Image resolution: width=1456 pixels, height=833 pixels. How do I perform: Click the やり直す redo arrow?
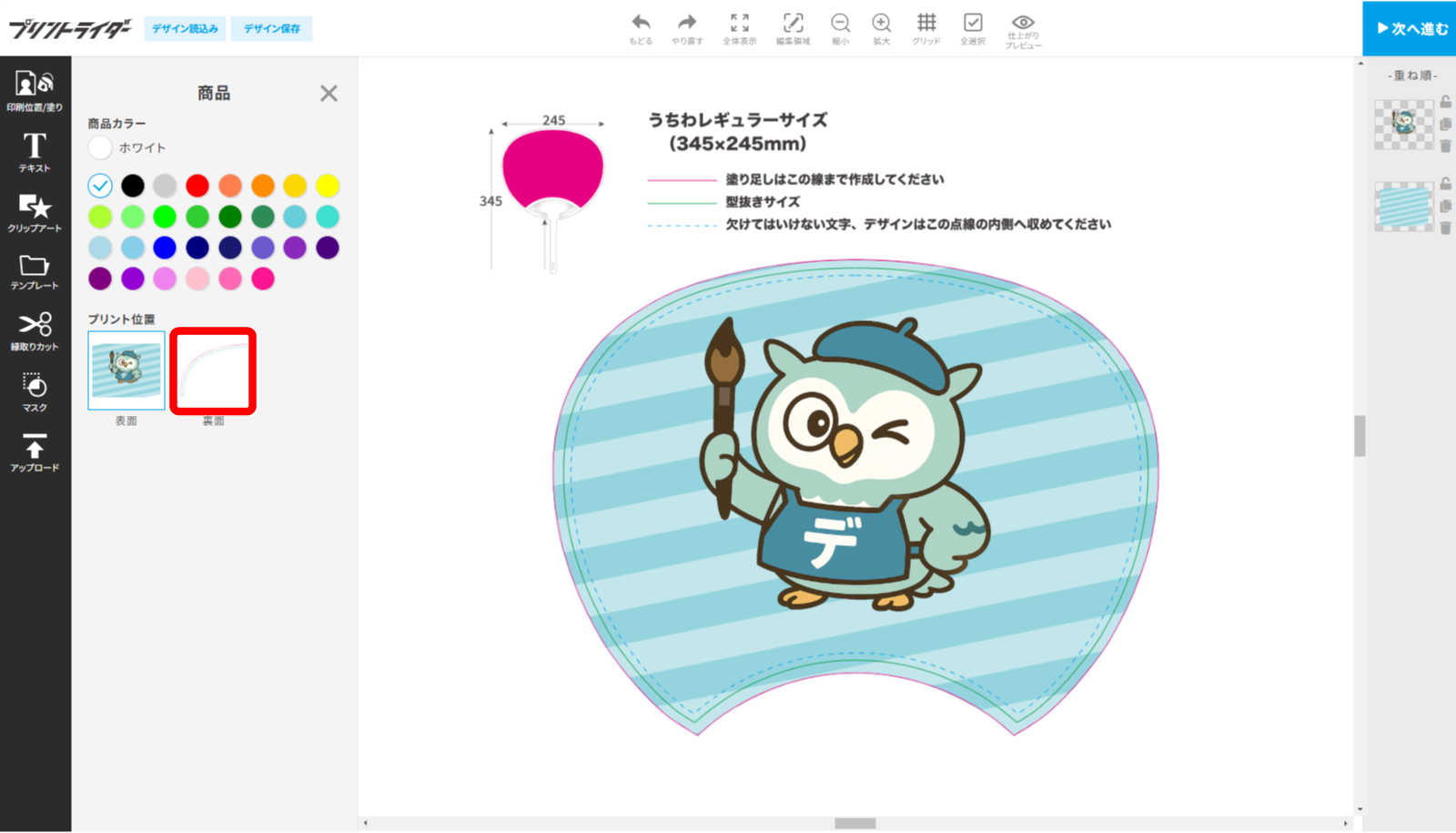click(x=687, y=29)
